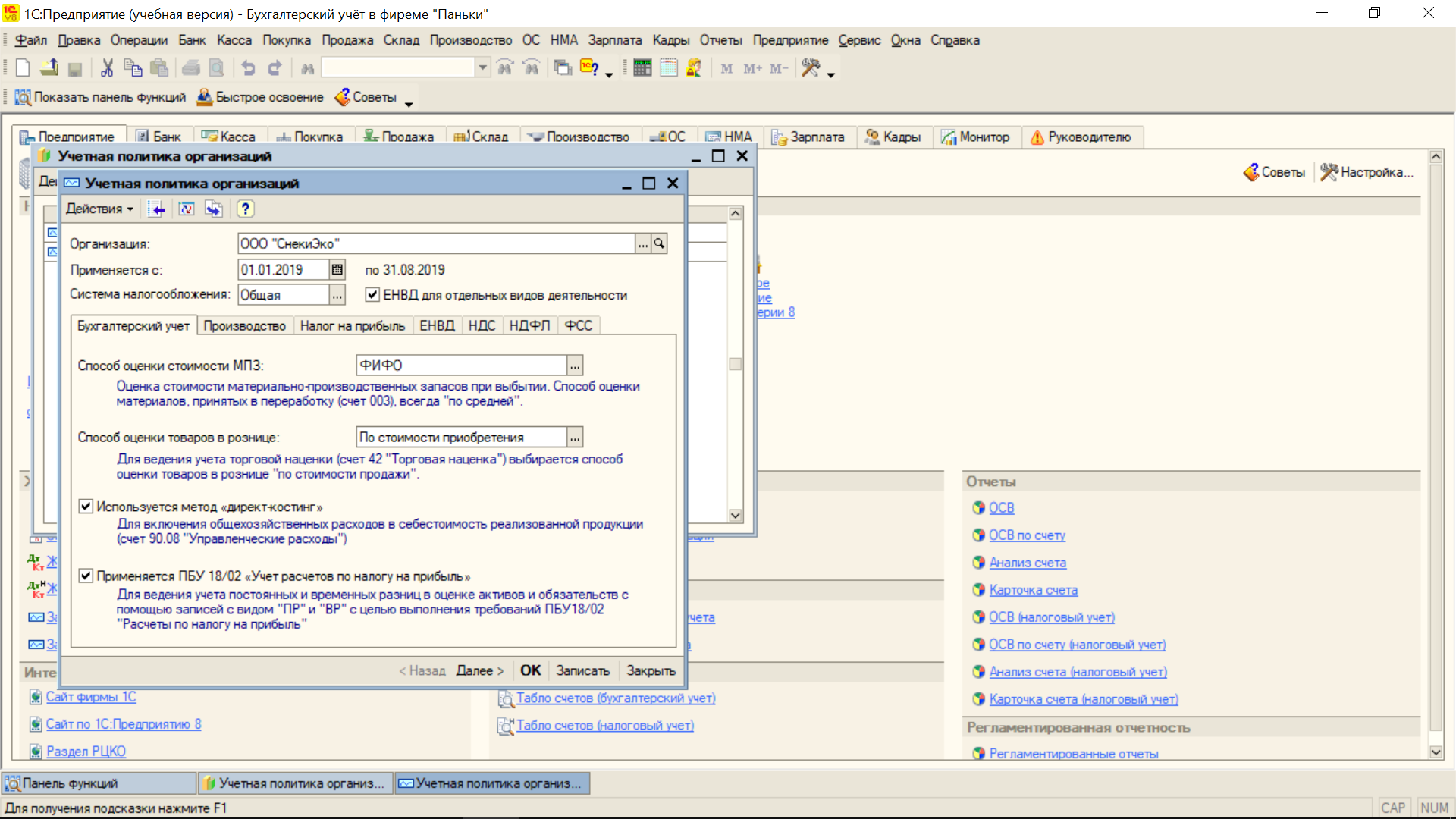Switch to the Руководителю panel tab

pos(1081,137)
